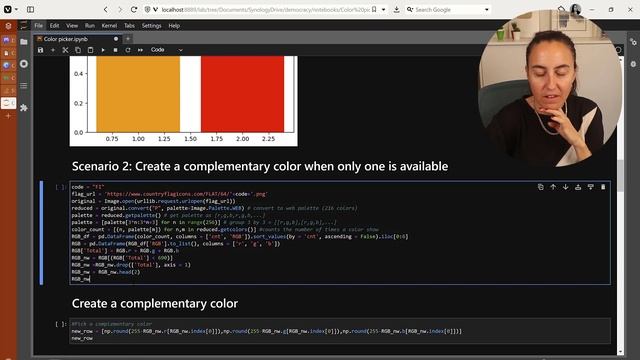Open the property inspector gears icon
The image size is (640, 360).
coord(633,42)
